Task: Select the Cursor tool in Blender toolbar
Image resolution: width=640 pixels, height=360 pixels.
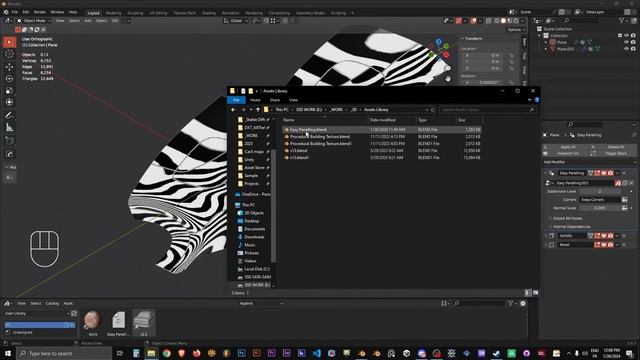Action: click(9, 54)
